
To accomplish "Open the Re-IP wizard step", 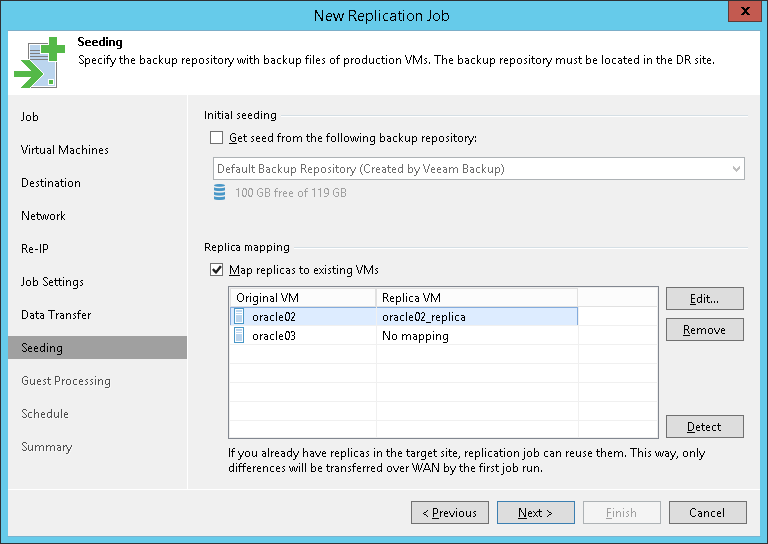I will click(x=35, y=249).
